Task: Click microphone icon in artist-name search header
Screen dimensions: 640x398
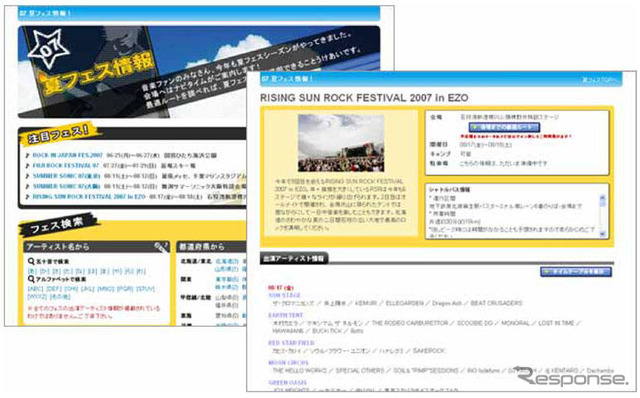Action: pos(161,247)
